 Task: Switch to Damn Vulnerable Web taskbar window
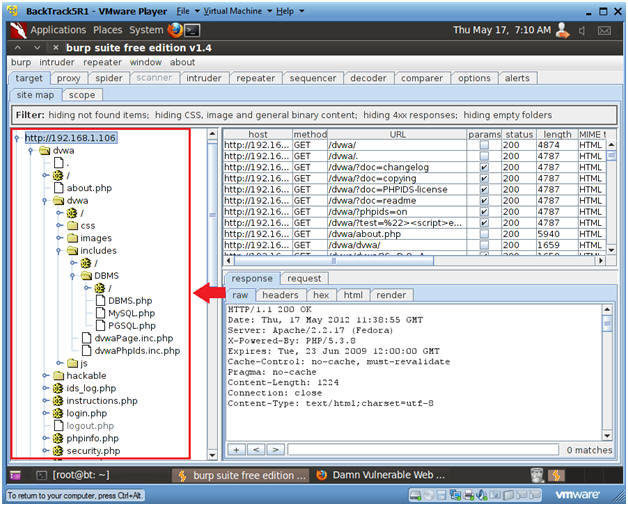(380, 475)
